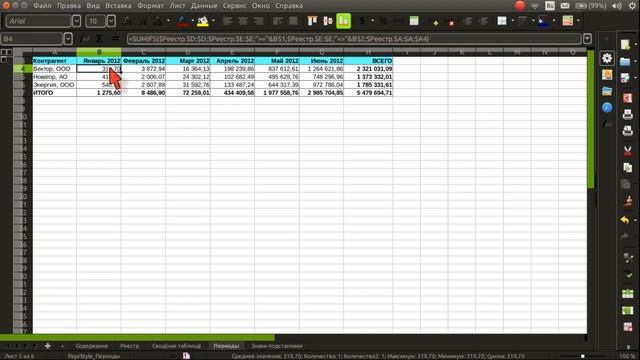This screenshot has width=640, height=360.
Task: Click the merge cells icon
Action: [293, 21]
